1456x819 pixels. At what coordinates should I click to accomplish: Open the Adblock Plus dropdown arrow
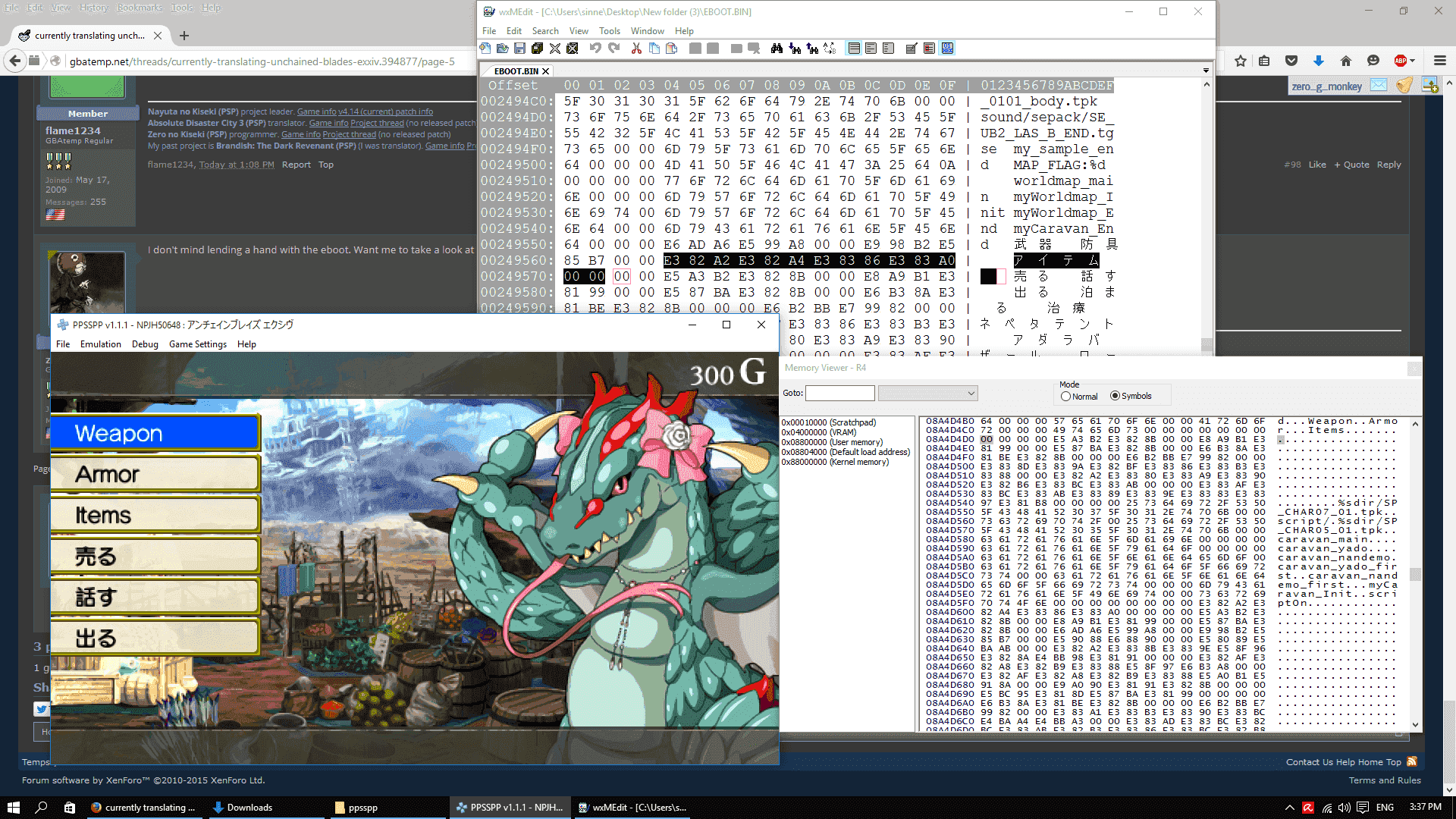[x=1412, y=61]
